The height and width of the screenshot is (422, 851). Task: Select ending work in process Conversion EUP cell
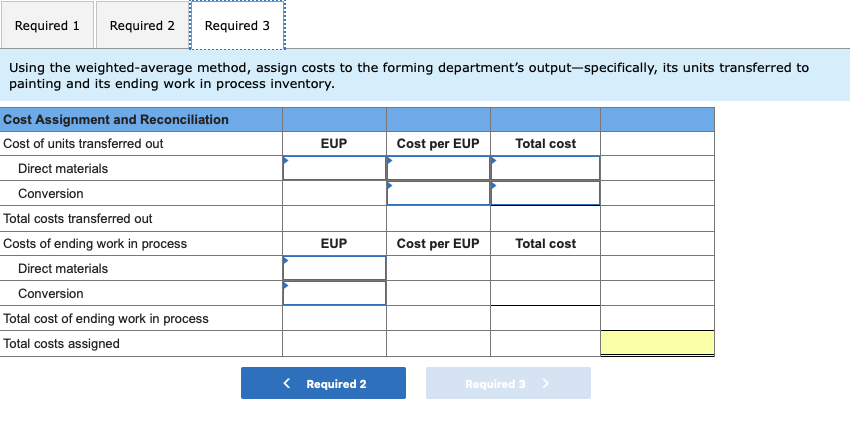(334, 294)
